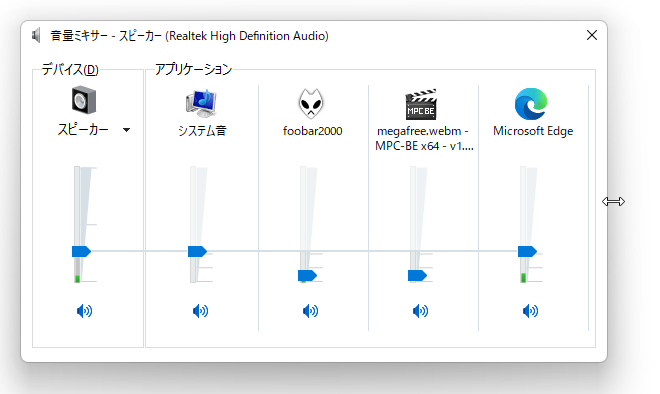Click the システム音 system sounds icon
Screen dimensions: 660x394
(201, 103)
